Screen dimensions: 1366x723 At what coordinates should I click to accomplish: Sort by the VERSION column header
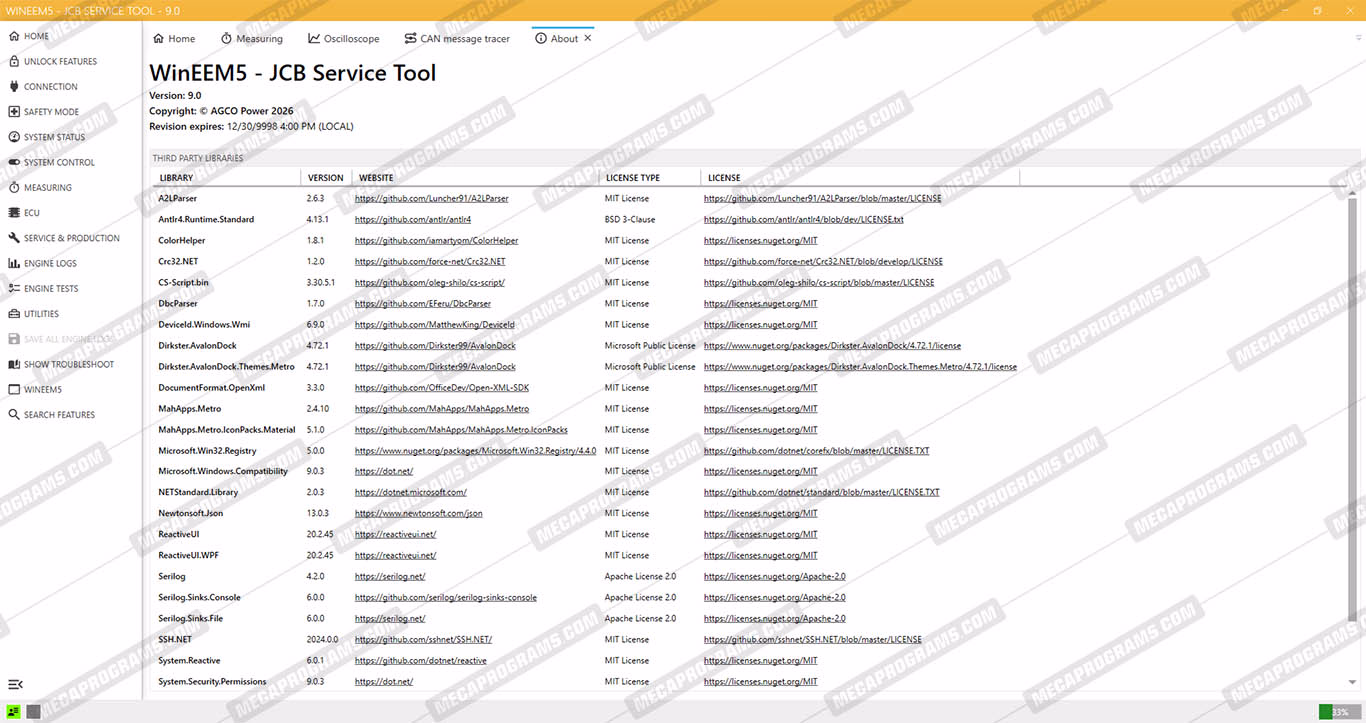tap(325, 178)
